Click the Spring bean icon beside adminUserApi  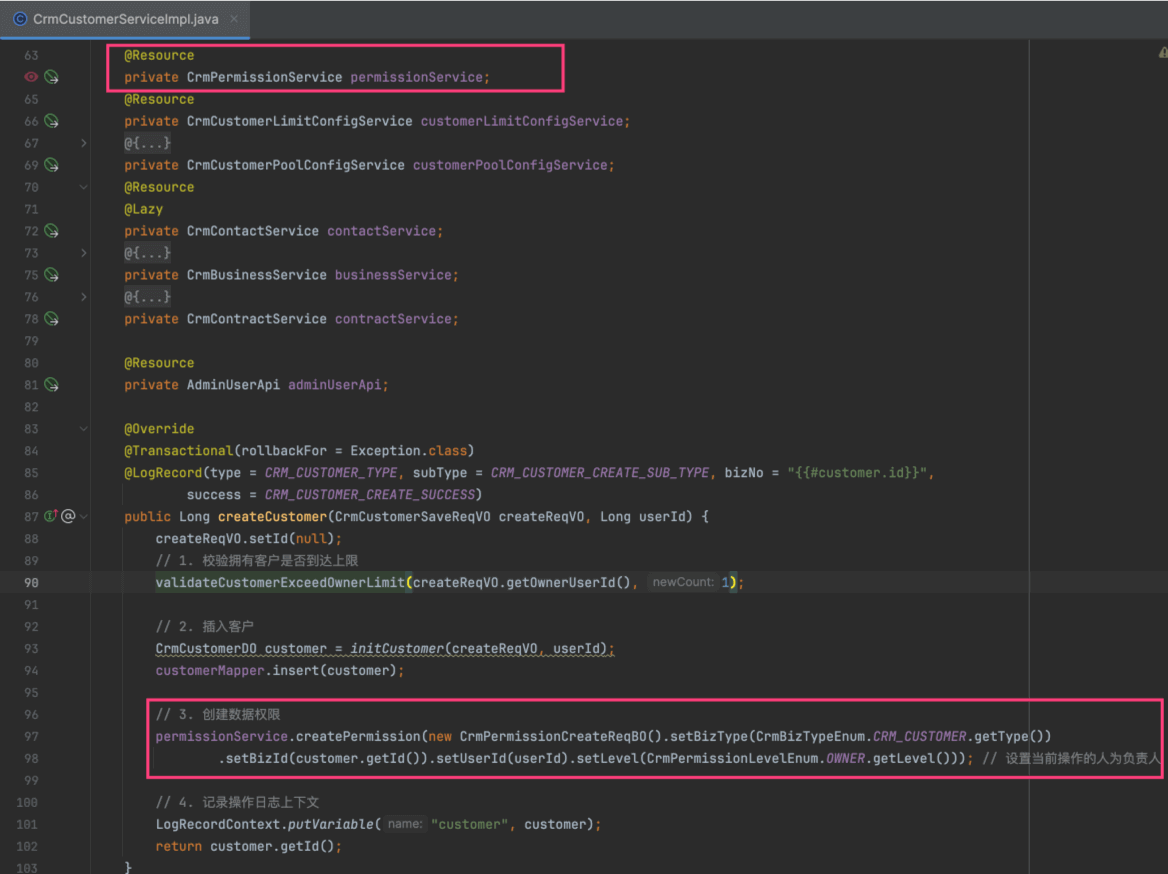tap(51, 385)
